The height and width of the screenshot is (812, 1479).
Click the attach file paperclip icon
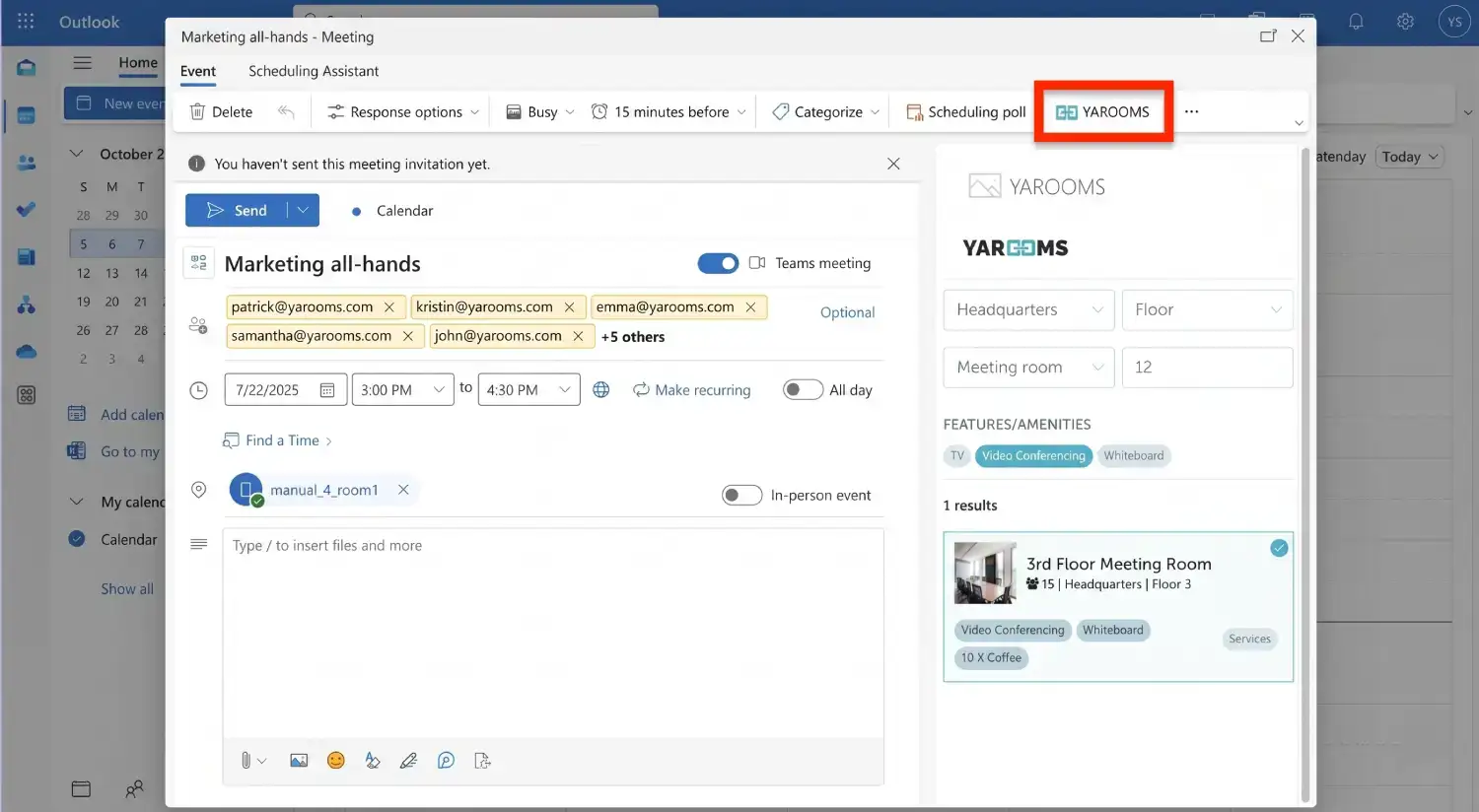coord(246,761)
